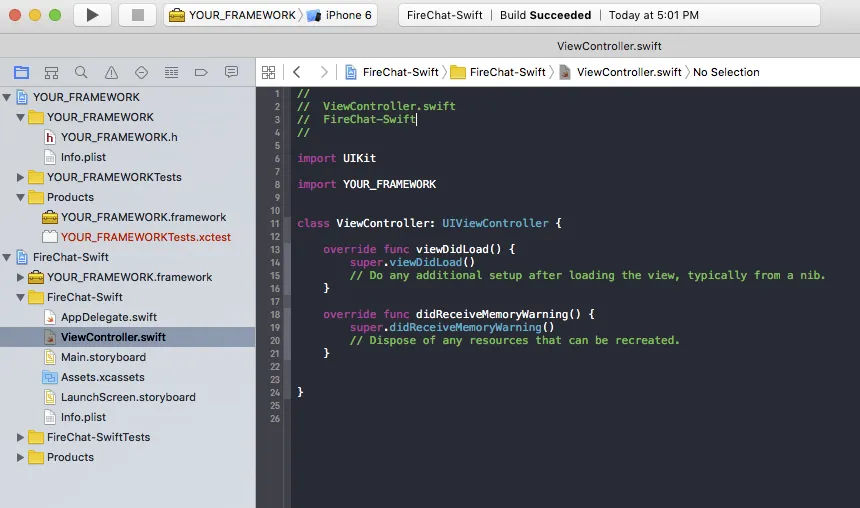Click UIViewController in class declaration
This screenshot has width=860, height=508.
pos(495,223)
